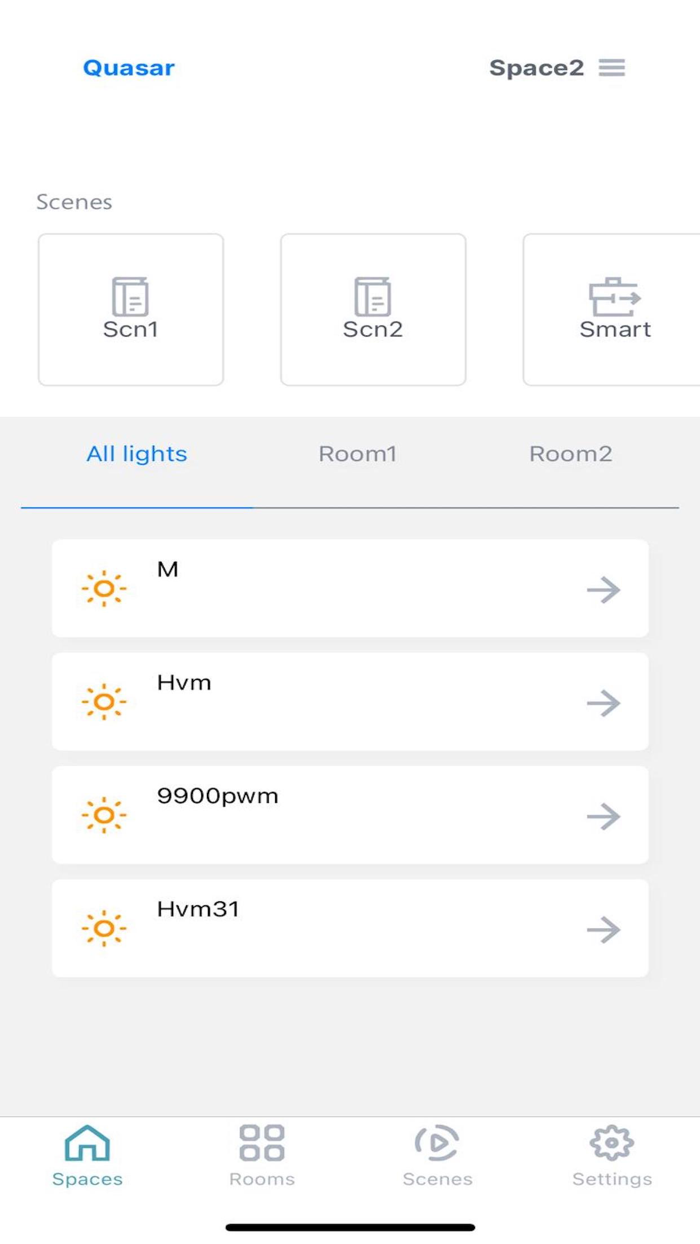Image resolution: width=700 pixels, height=1244 pixels.
Task: Open details arrow for Hvm light
Action: pos(603,703)
